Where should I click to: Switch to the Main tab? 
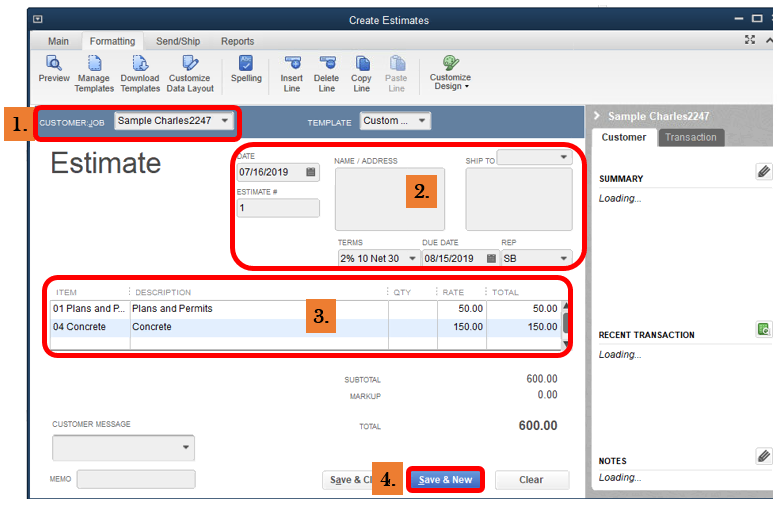[x=58, y=41]
